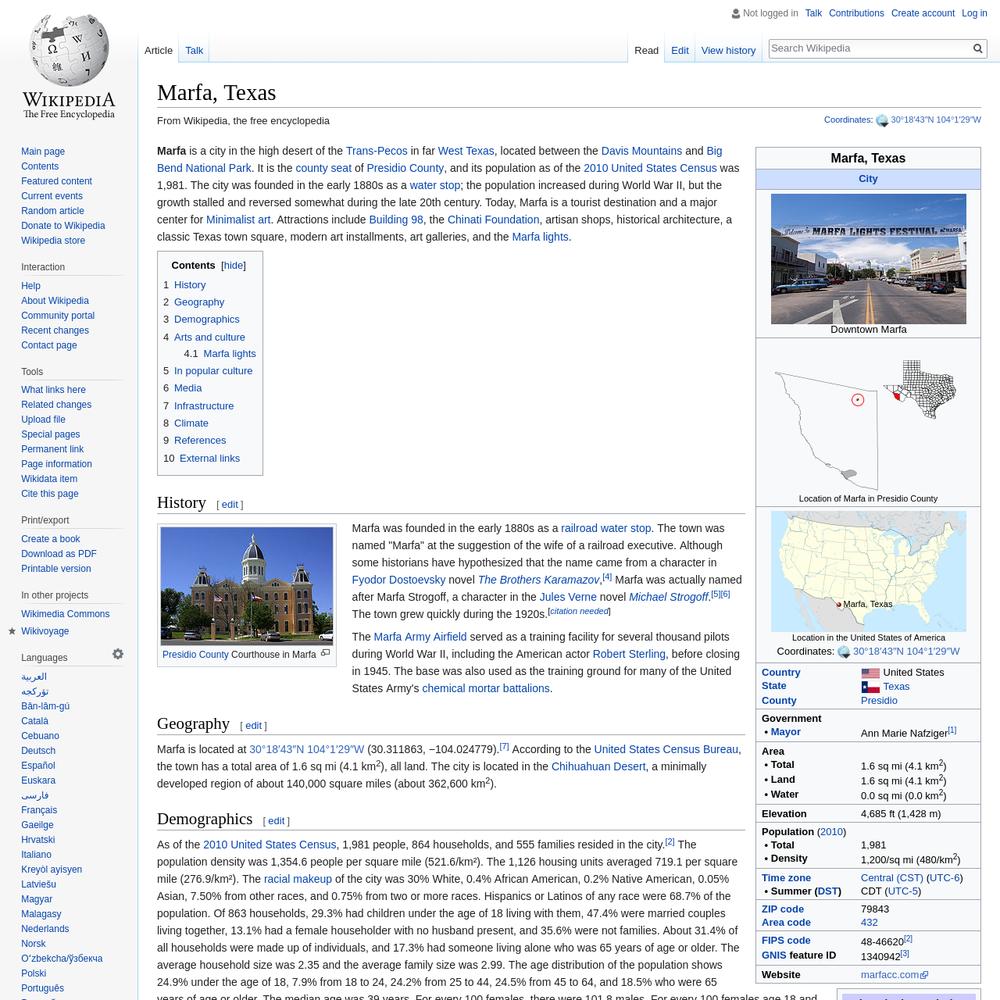The height and width of the screenshot is (1000, 1000).
Task: Edit the Geography section
Action: tap(253, 726)
